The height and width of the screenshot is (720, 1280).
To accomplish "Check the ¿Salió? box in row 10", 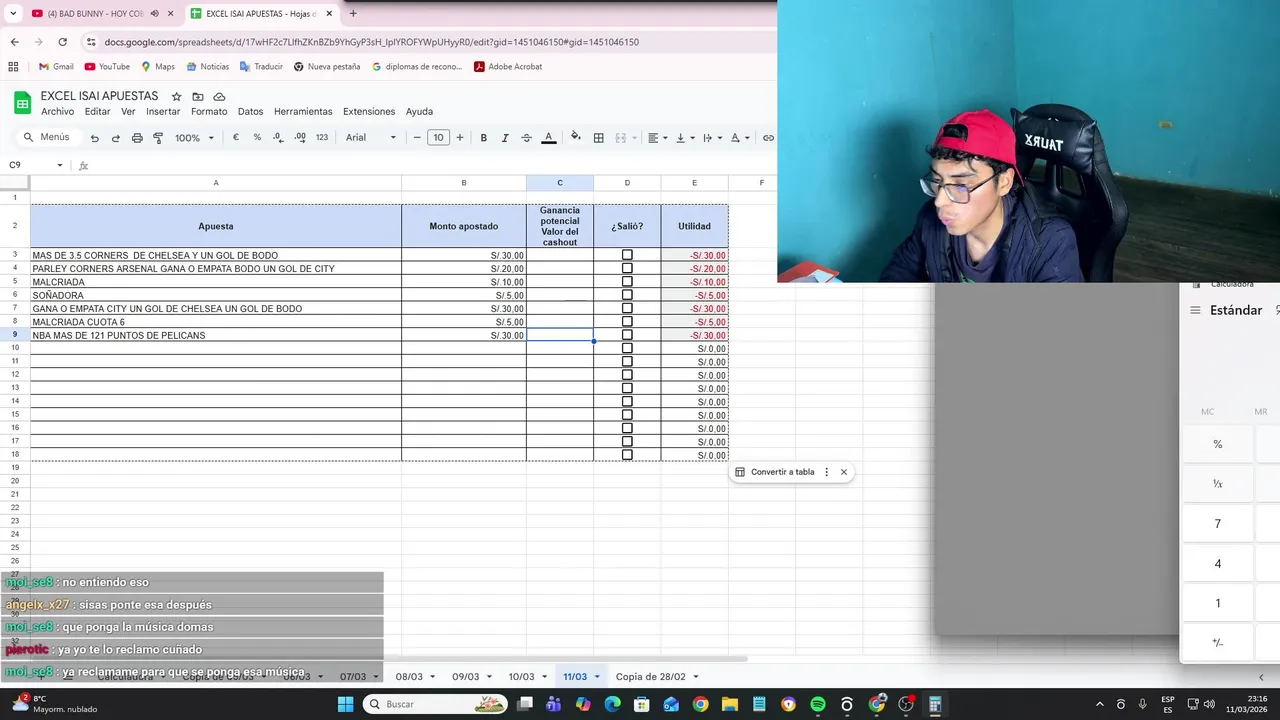I will coord(627,348).
